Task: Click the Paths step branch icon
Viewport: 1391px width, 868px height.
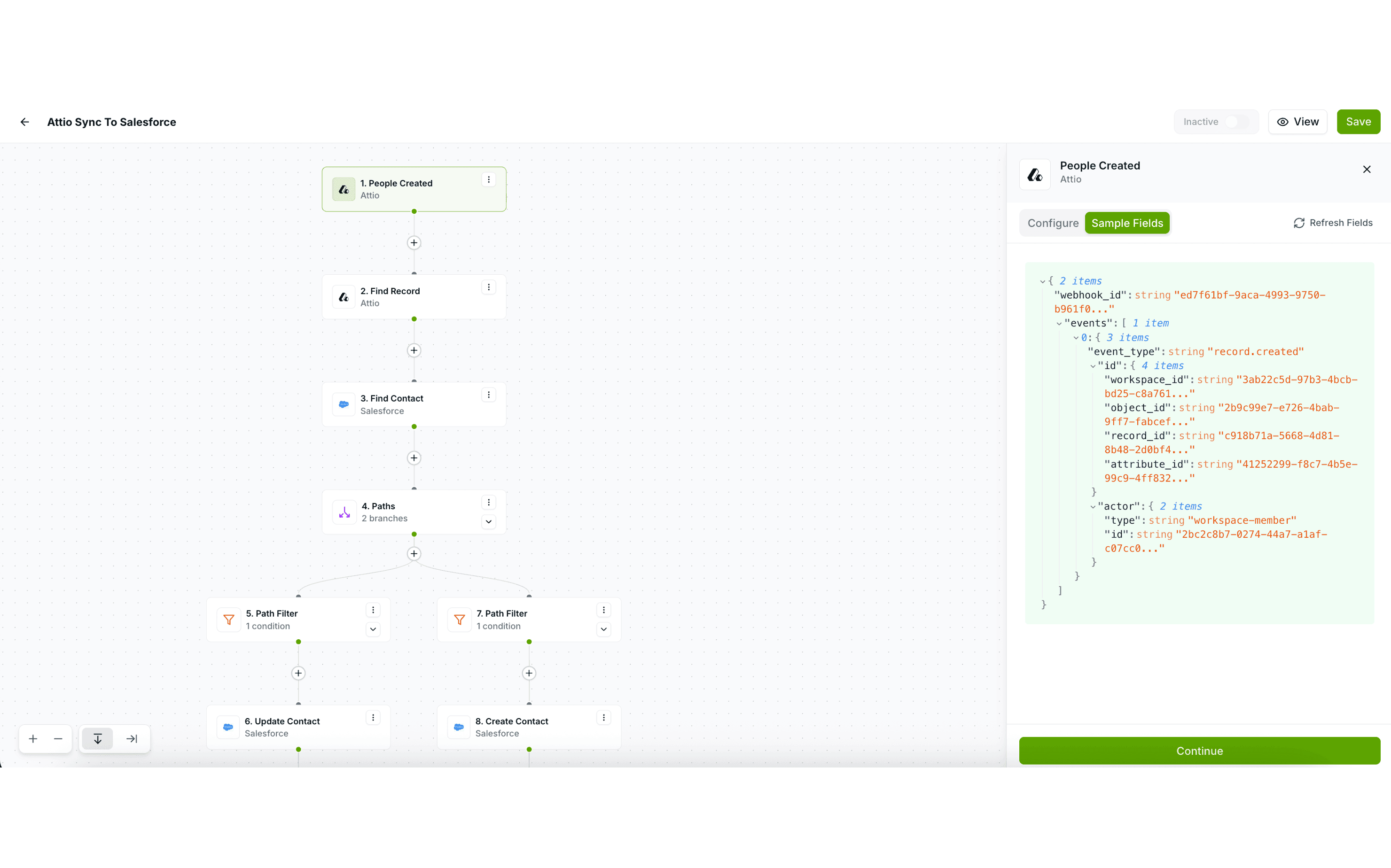Action: [344, 512]
